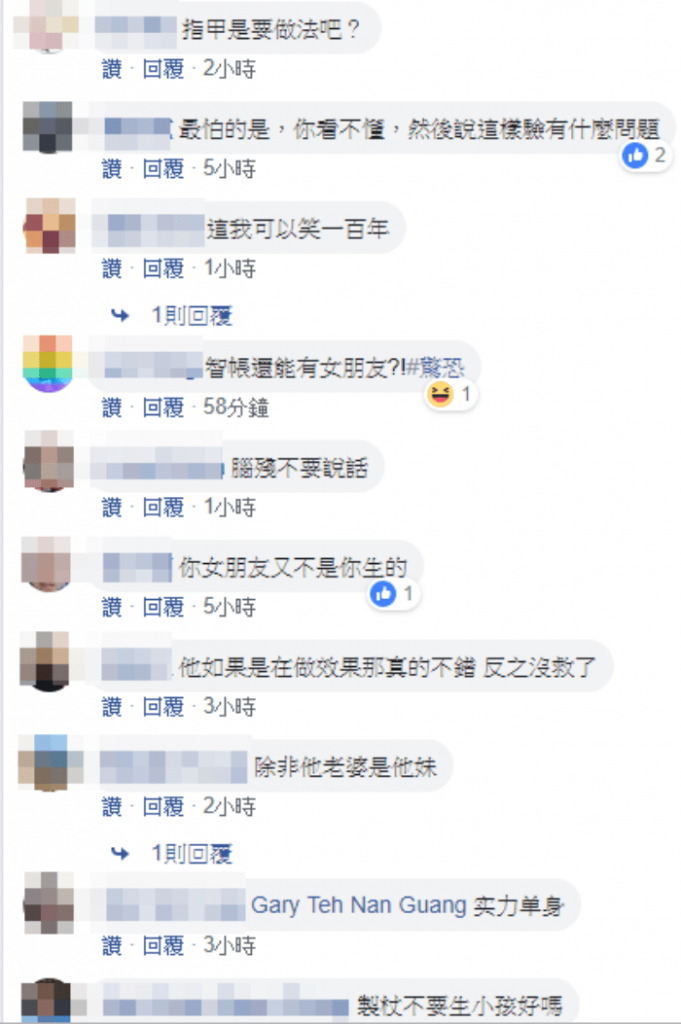Open the 58分鐘 timestamp link

[x=236, y=408]
